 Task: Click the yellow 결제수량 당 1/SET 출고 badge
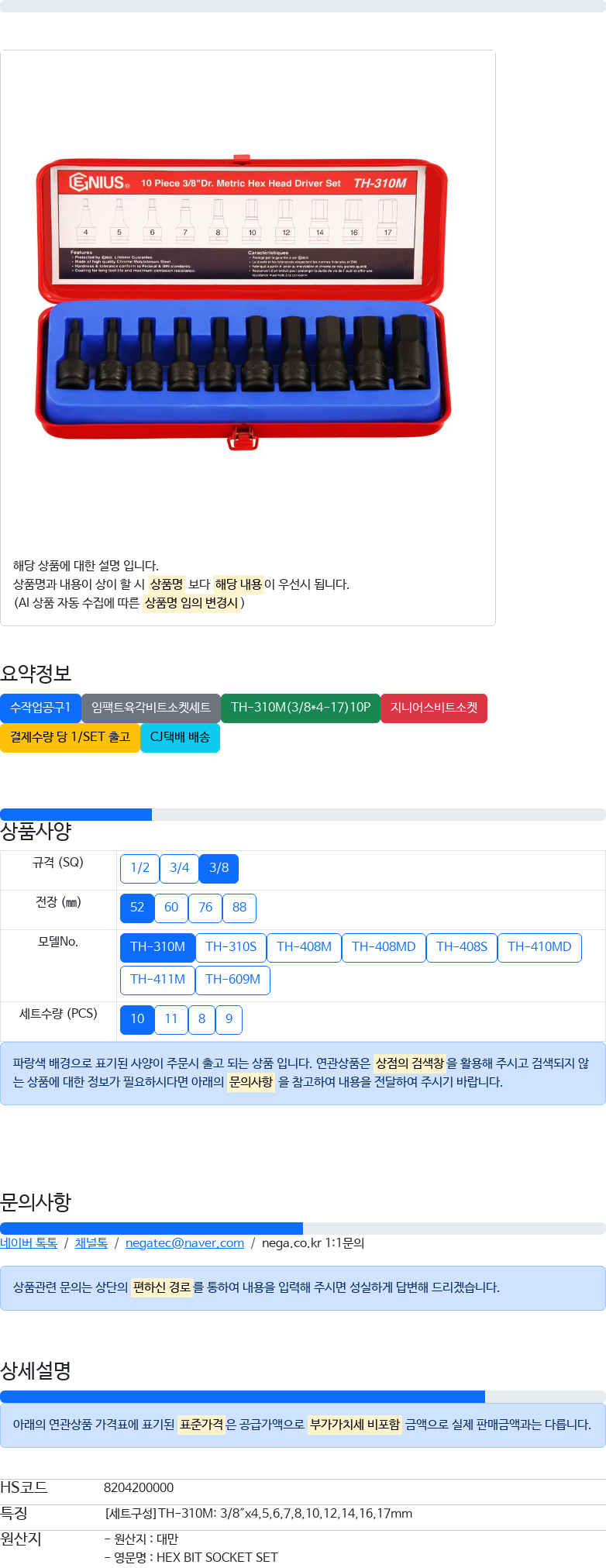pyautogui.click(x=70, y=737)
